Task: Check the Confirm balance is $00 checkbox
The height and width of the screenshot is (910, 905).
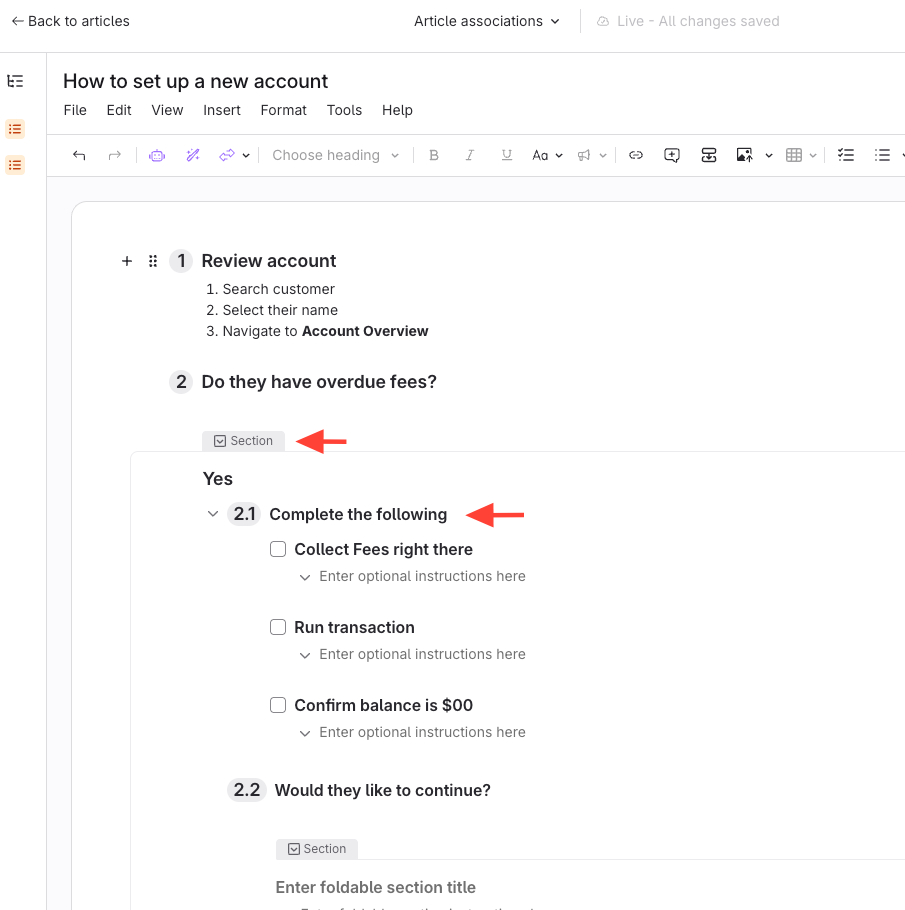Action: (279, 705)
